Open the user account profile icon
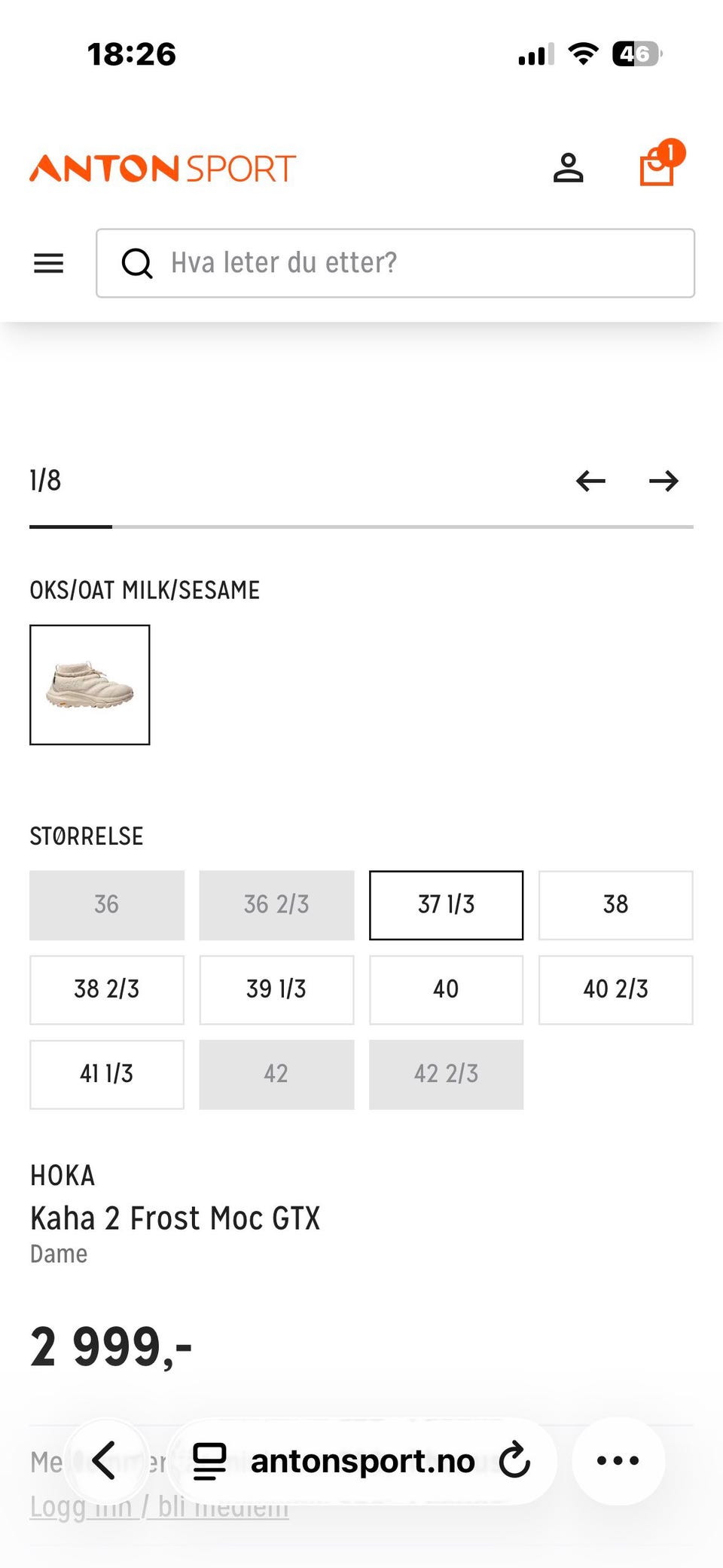This screenshot has width=723, height=1568. point(569,168)
